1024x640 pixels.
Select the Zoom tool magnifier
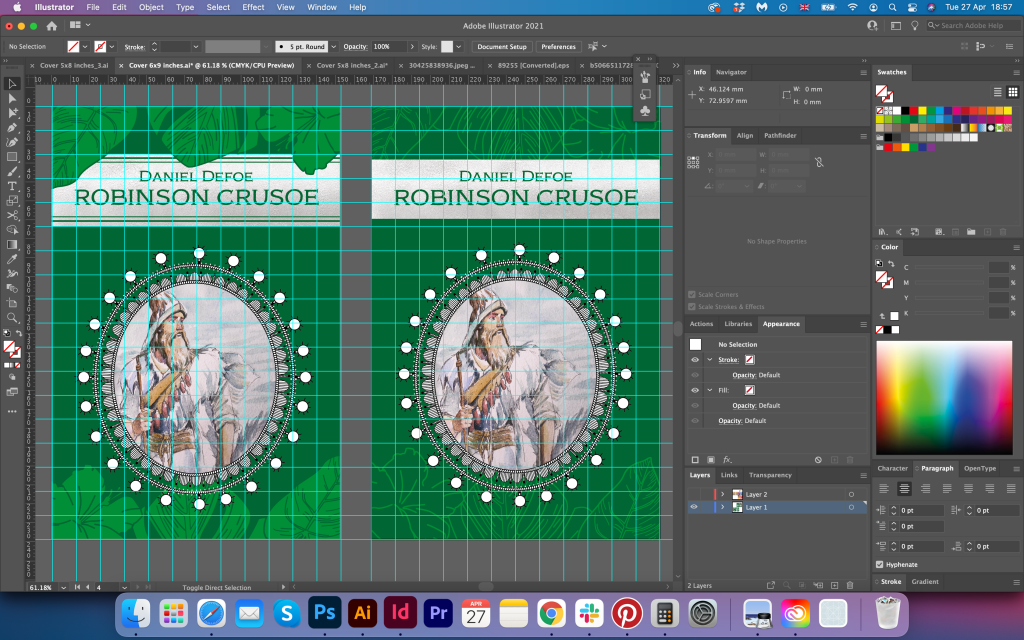pyautogui.click(x=13, y=317)
